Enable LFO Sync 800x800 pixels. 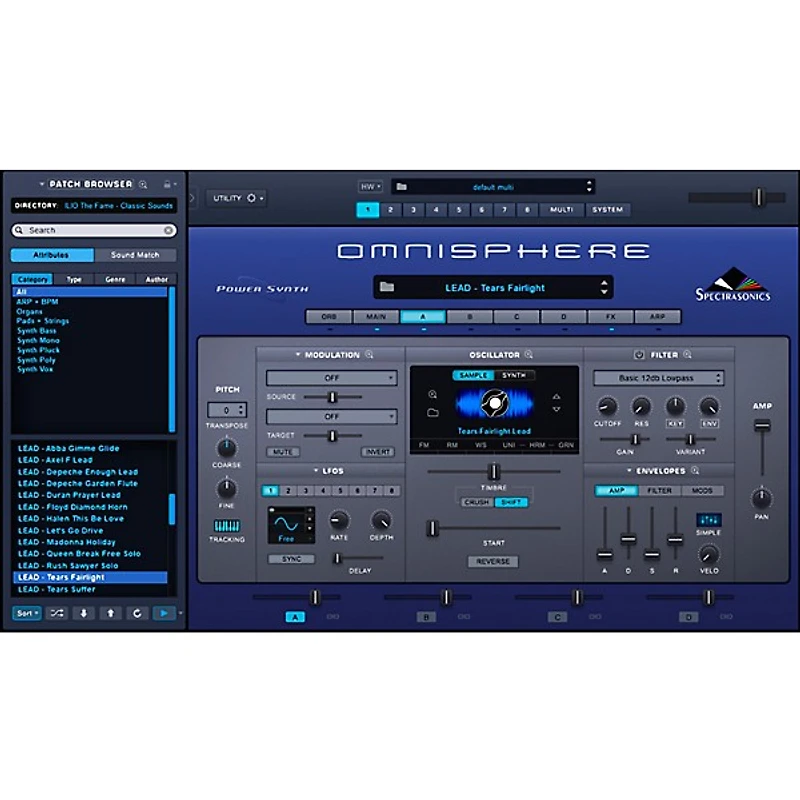(x=291, y=559)
